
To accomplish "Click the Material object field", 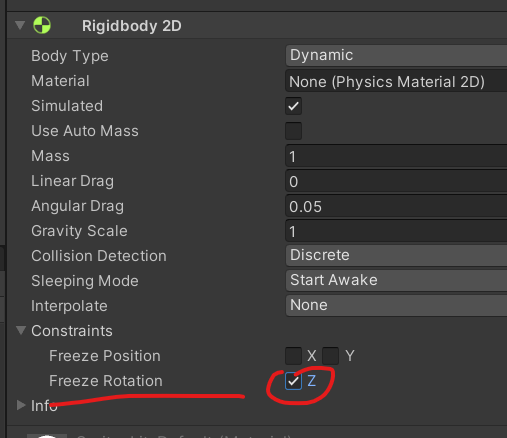I will pos(396,81).
